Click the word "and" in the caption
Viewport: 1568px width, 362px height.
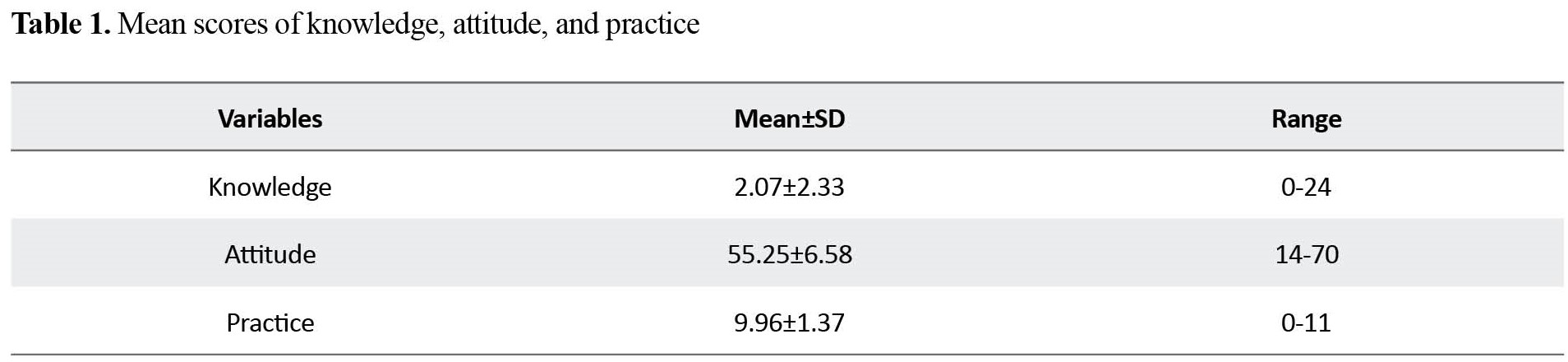click(x=576, y=24)
